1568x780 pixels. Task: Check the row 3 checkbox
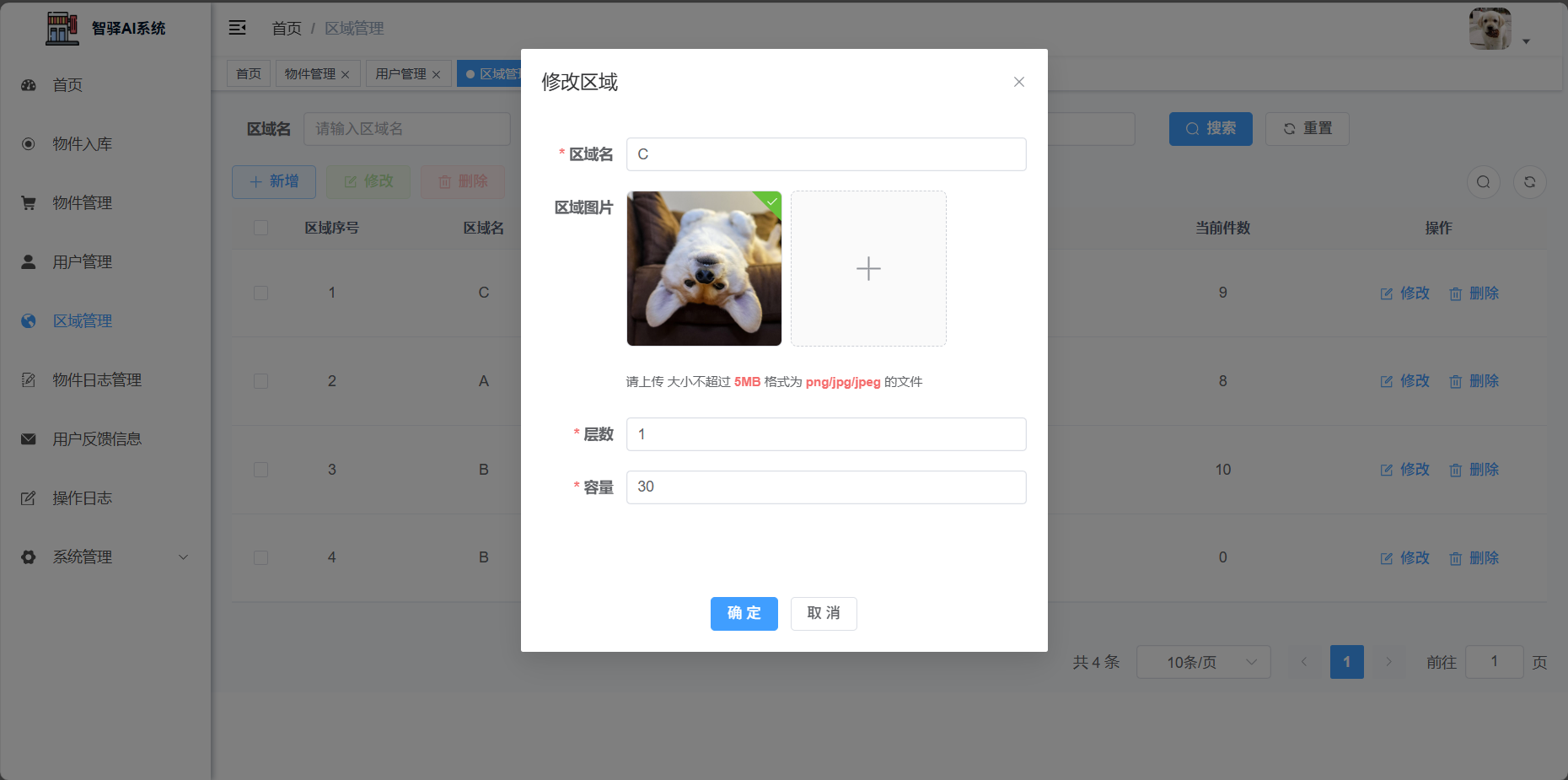tap(261, 470)
